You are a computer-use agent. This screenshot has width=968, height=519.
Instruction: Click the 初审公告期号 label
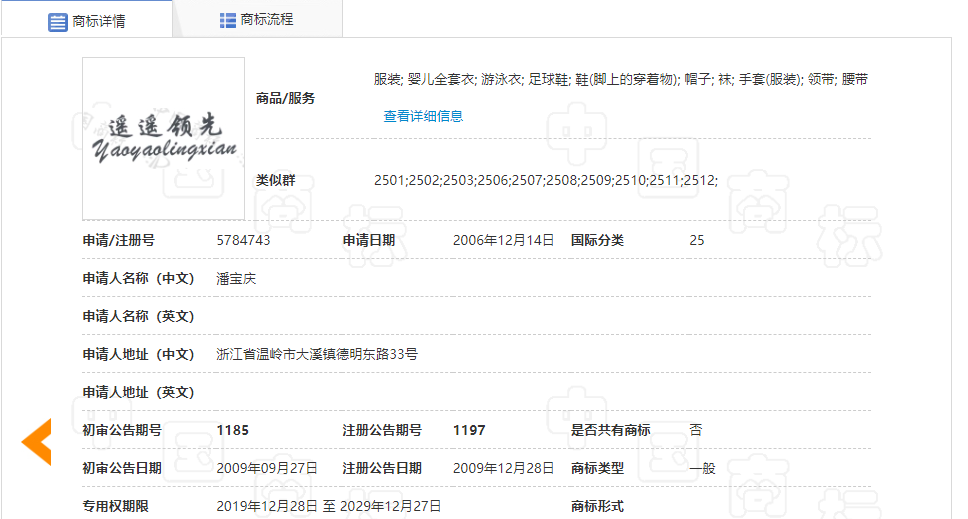[x=122, y=430]
